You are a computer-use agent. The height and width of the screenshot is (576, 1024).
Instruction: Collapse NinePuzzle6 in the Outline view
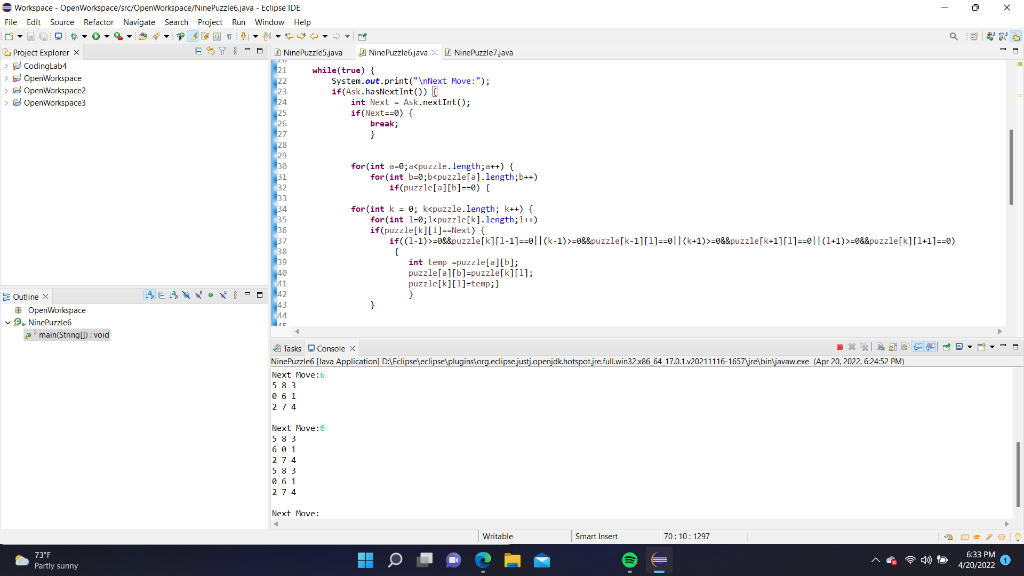pos(8,323)
